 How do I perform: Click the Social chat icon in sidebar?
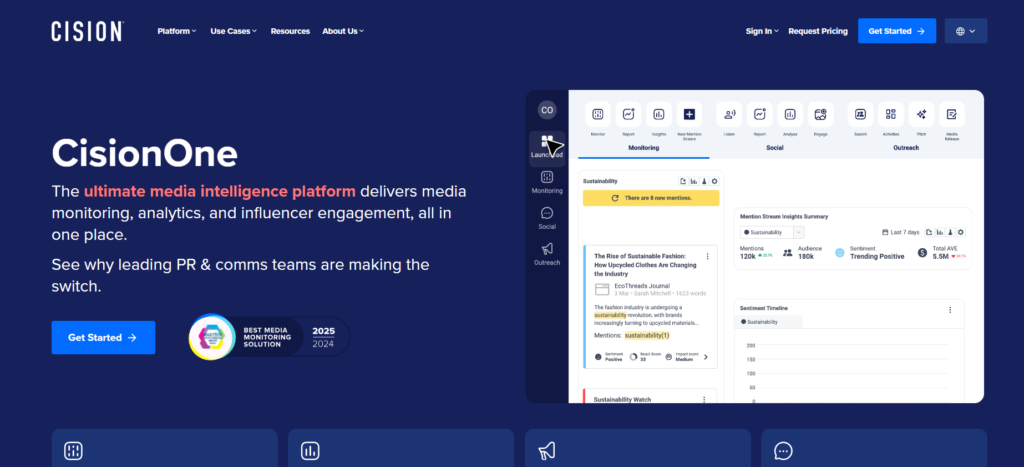[547, 217]
